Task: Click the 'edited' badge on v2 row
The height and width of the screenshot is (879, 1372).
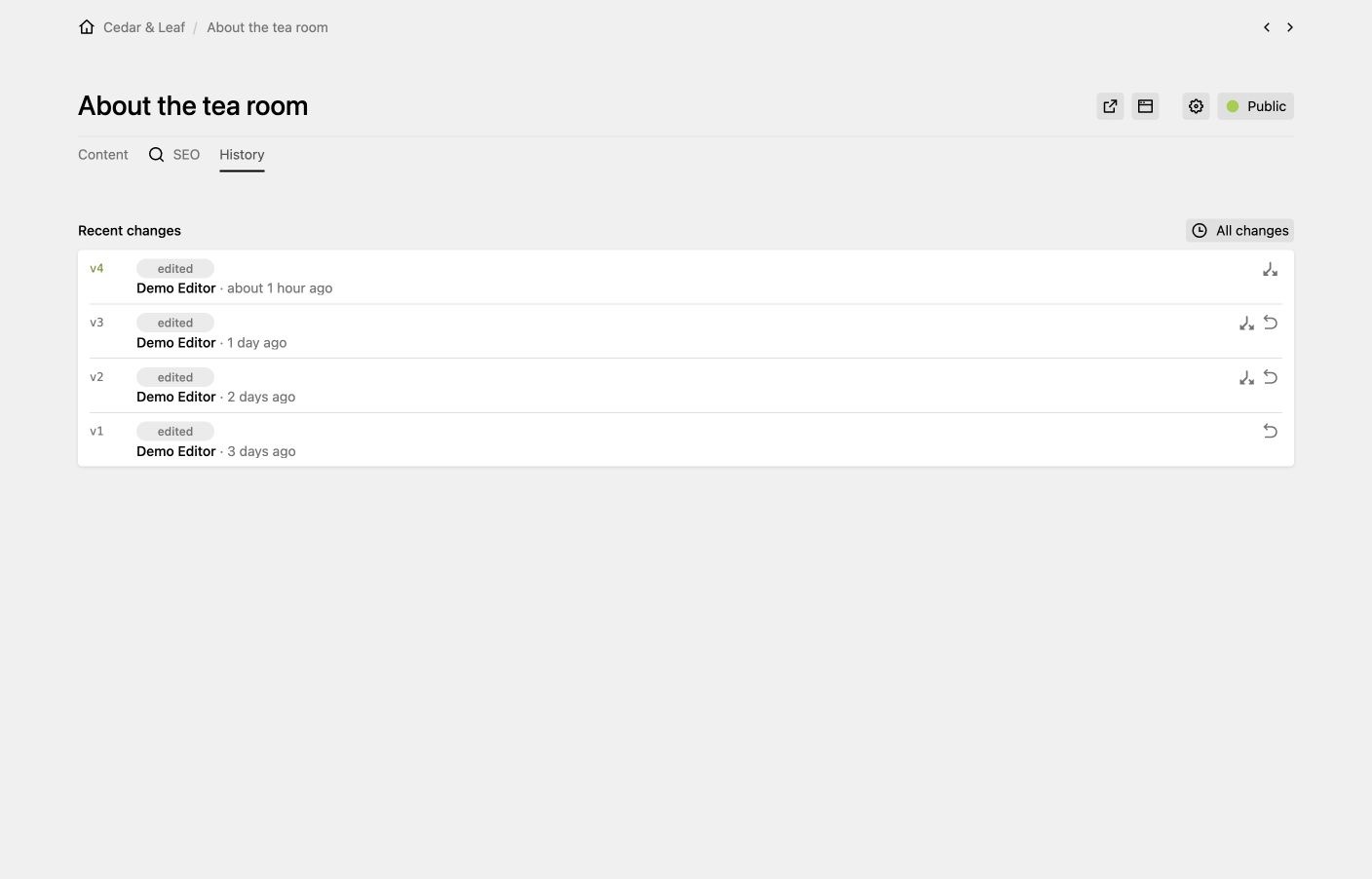Action: point(175,377)
